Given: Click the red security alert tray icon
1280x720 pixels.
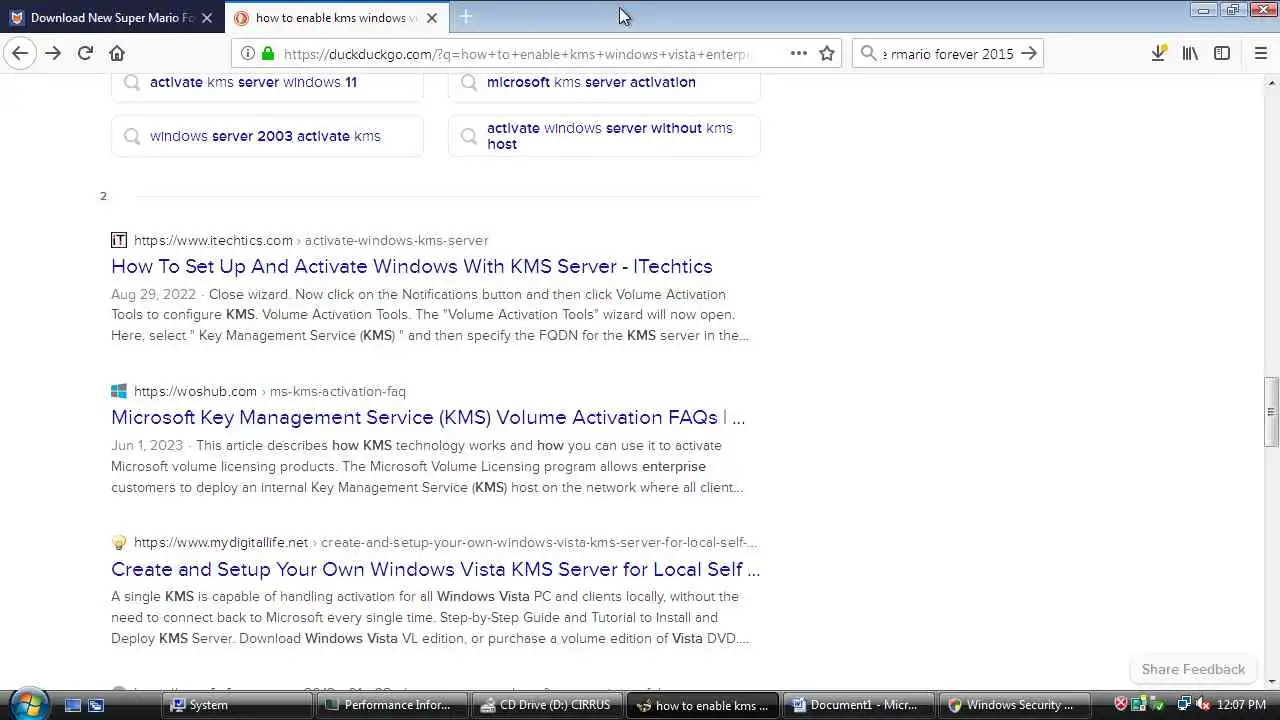Looking at the screenshot, I should (x=1121, y=705).
